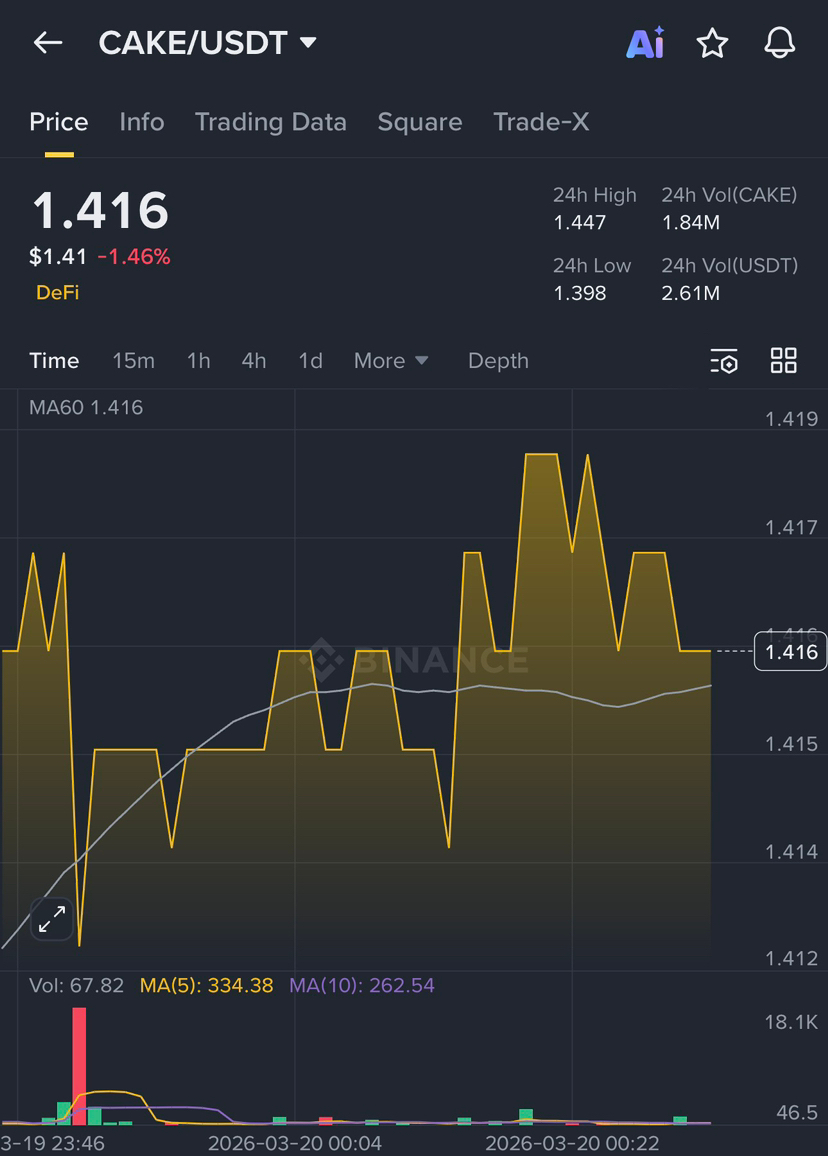The image size is (828, 1156).
Task: Tap the -1.46% change text
Action: (134, 257)
